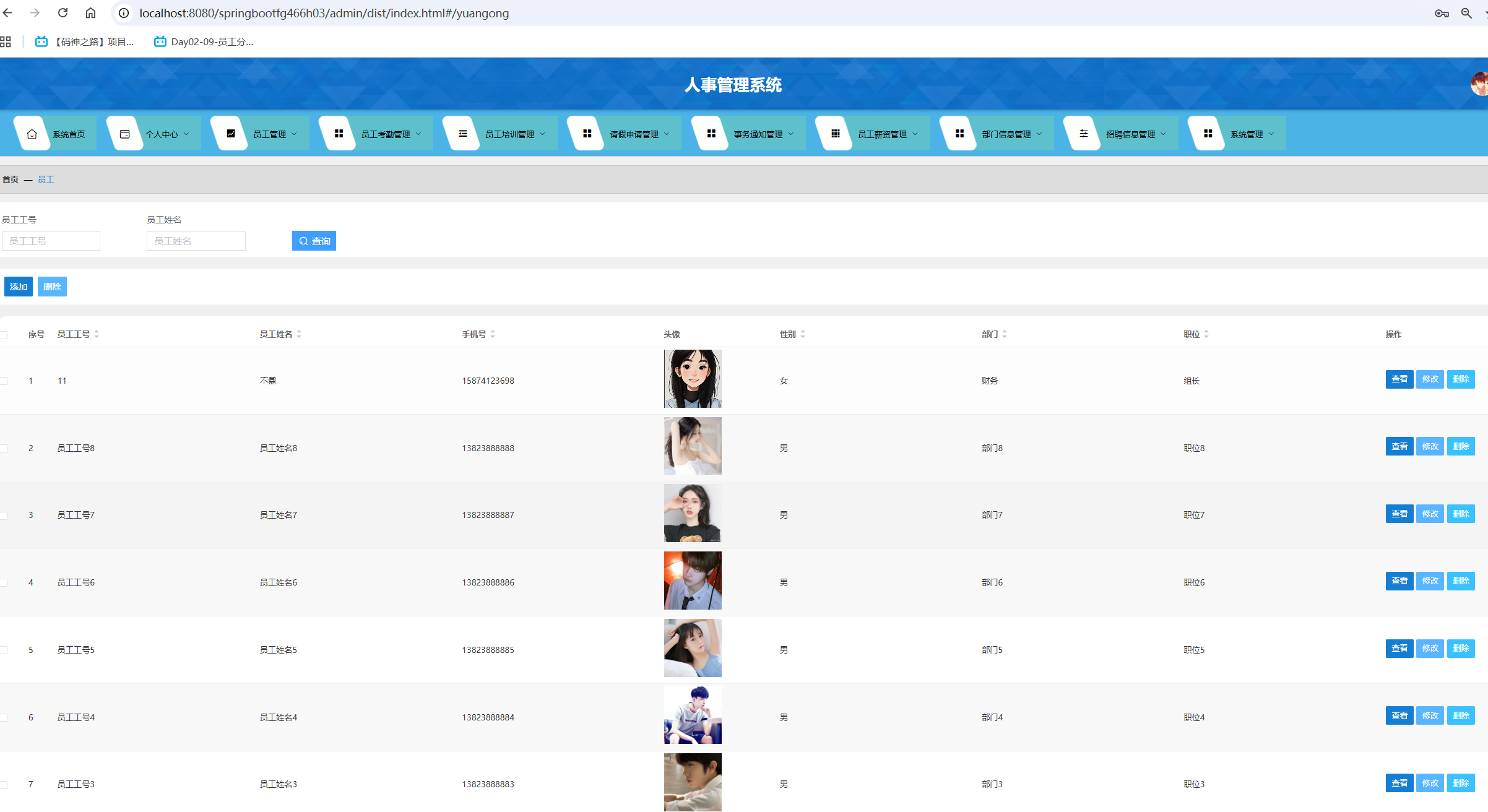Click the card icon for 个人中心
The height and width of the screenshot is (812, 1488).
124,134
